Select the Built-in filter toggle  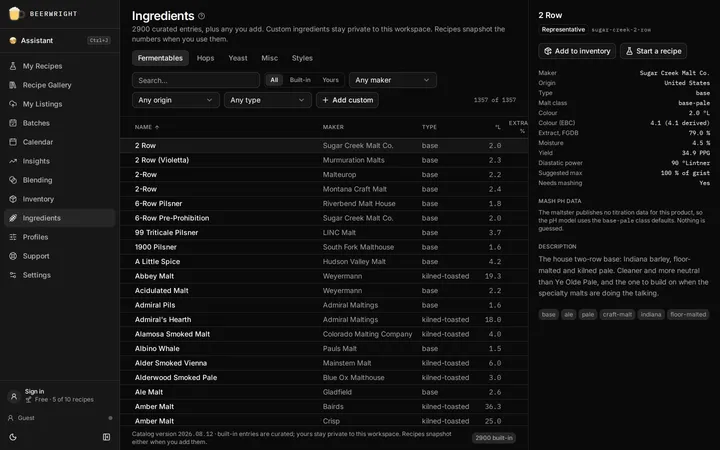pyautogui.click(x=300, y=80)
